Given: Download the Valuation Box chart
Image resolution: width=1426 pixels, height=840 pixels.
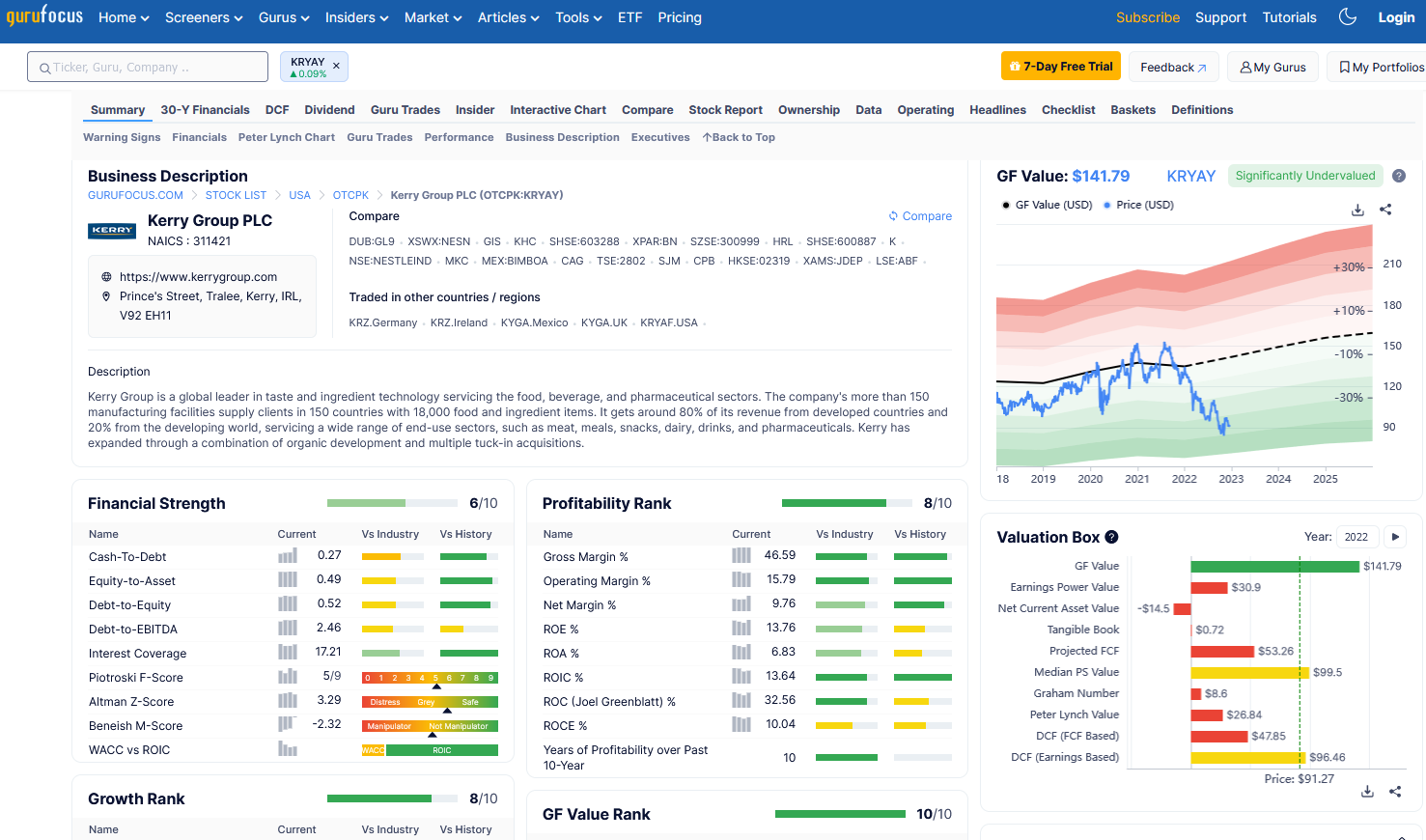Looking at the screenshot, I should pyautogui.click(x=1367, y=792).
